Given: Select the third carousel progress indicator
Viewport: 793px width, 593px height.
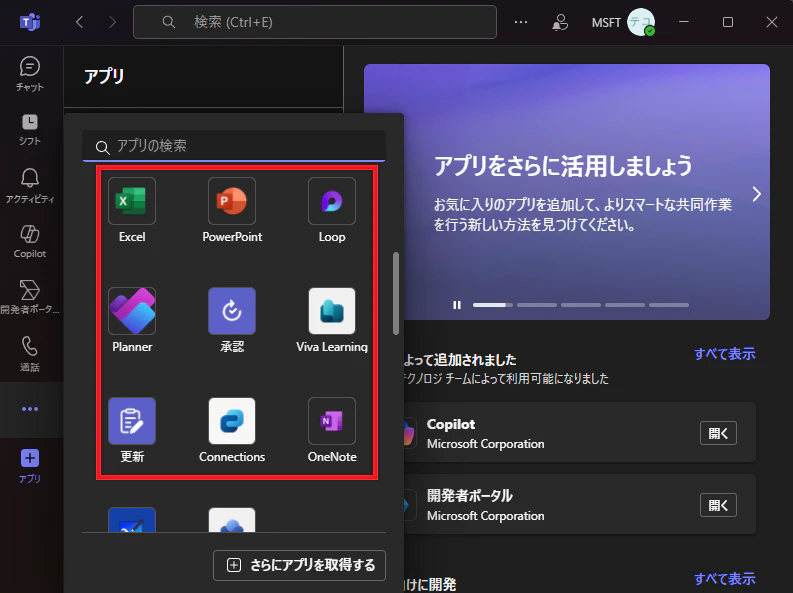Looking at the screenshot, I should [581, 305].
